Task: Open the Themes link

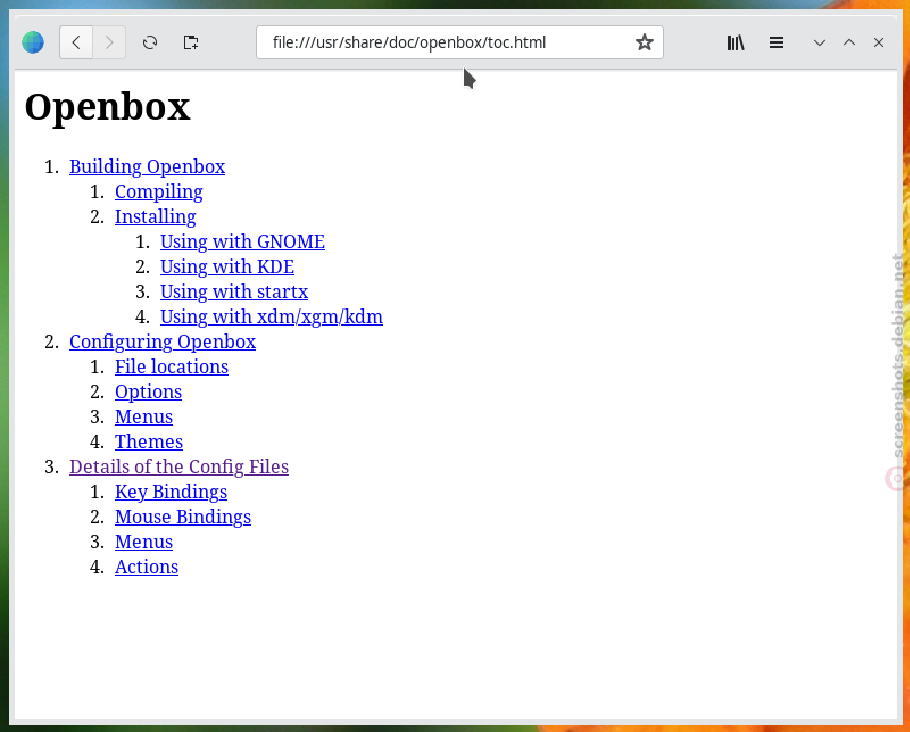Action: tap(149, 441)
